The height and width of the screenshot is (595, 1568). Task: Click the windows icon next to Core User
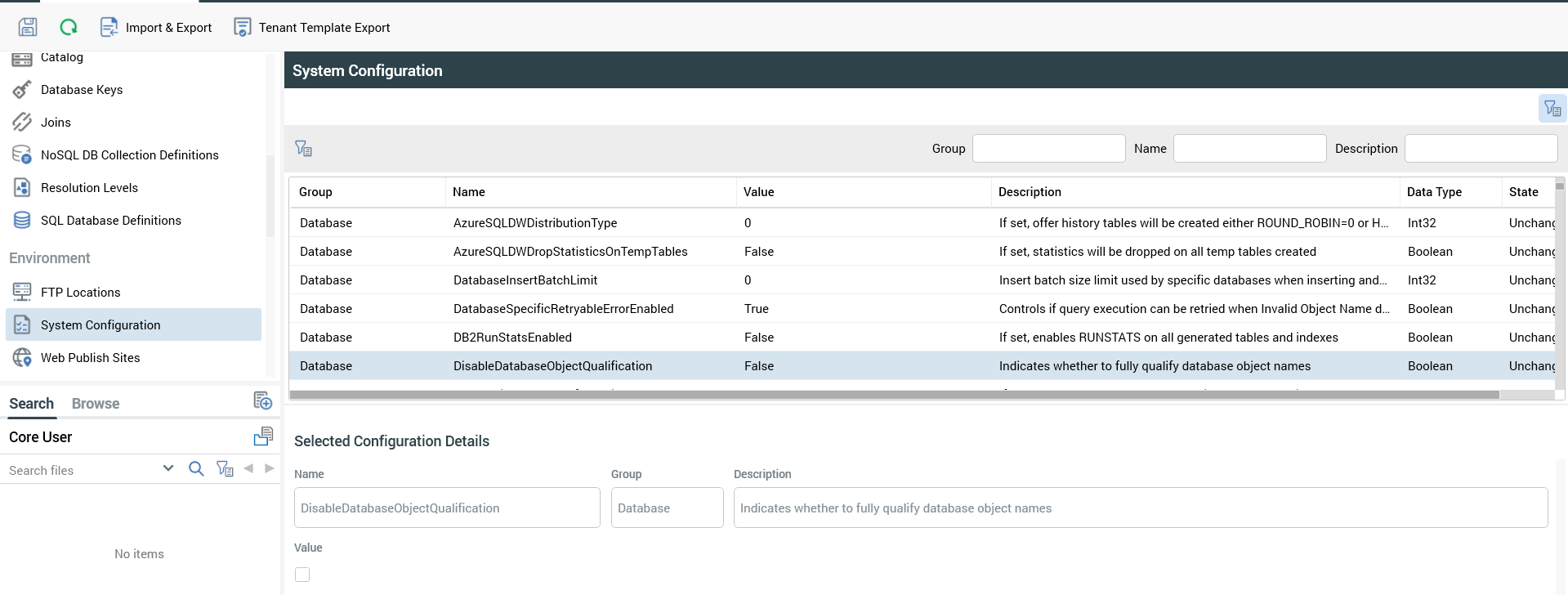click(x=262, y=436)
